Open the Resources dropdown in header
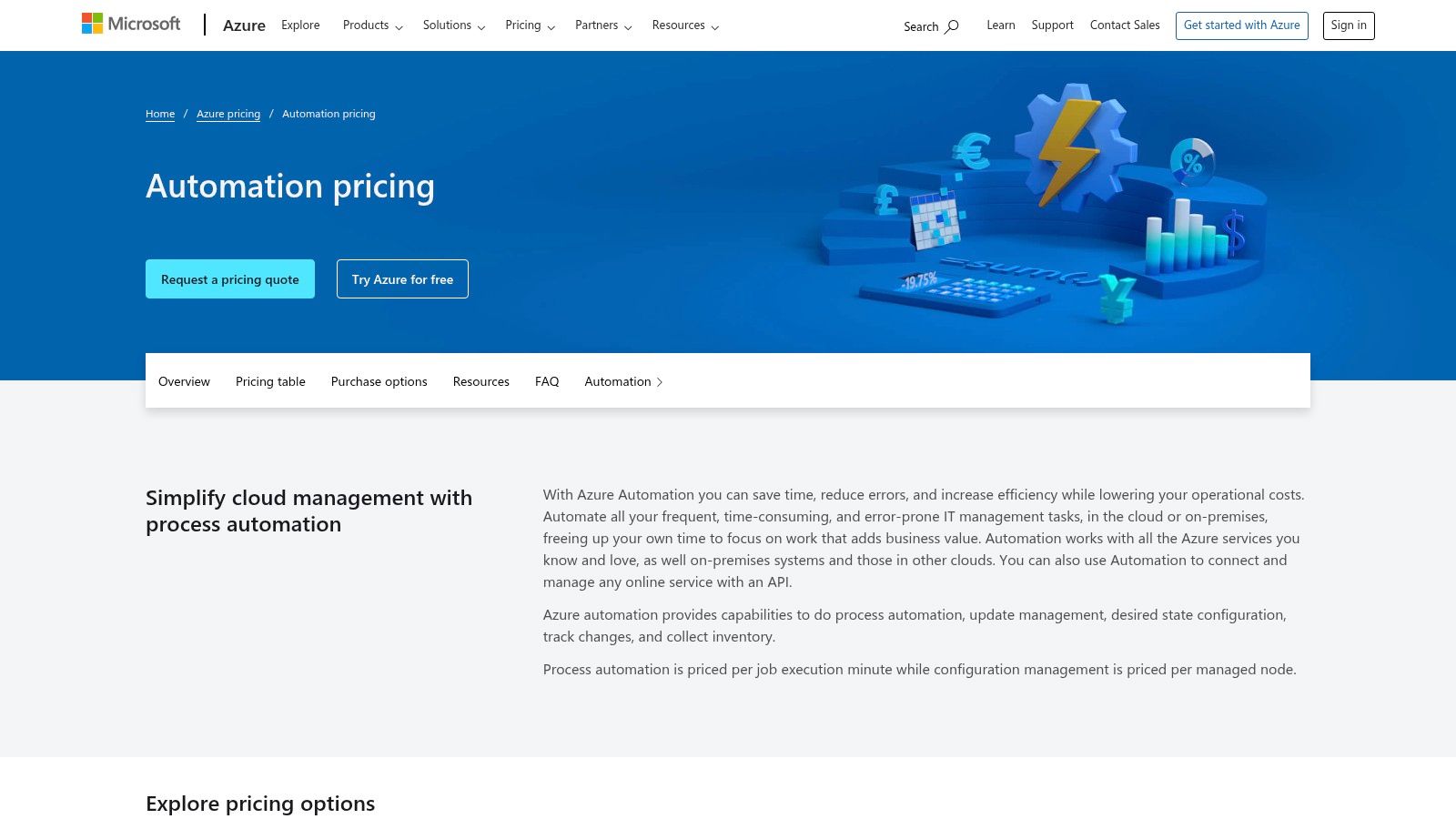The height and width of the screenshot is (819, 1456). tap(685, 25)
